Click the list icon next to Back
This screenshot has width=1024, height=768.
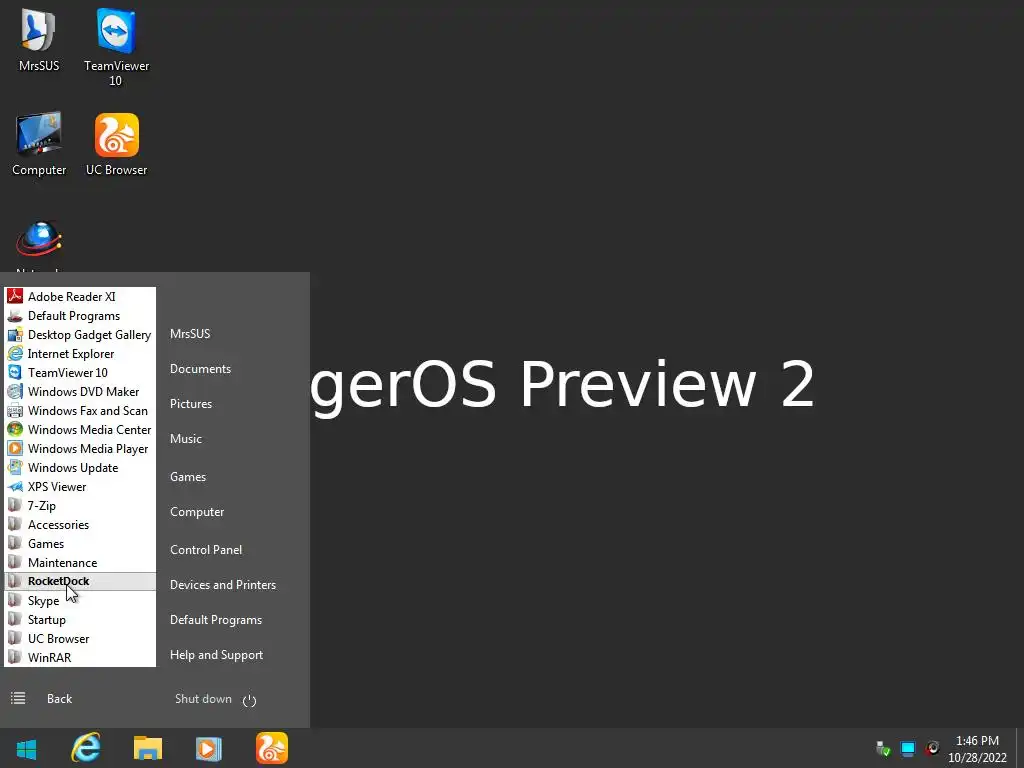[18, 698]
